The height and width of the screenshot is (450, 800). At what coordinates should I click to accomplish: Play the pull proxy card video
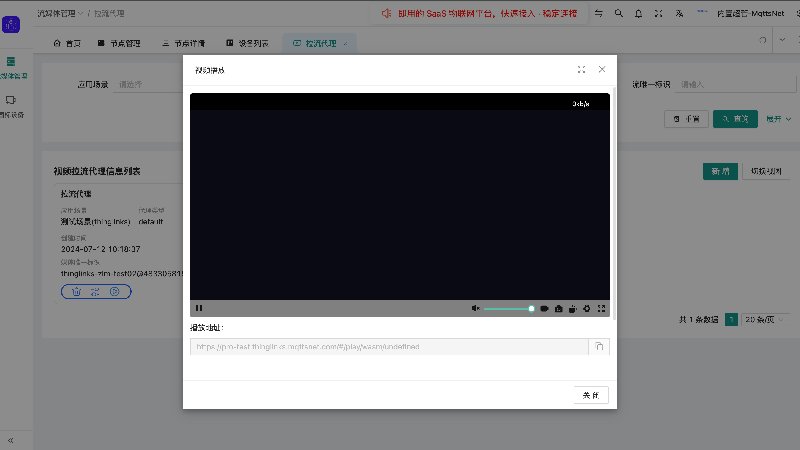115,292
